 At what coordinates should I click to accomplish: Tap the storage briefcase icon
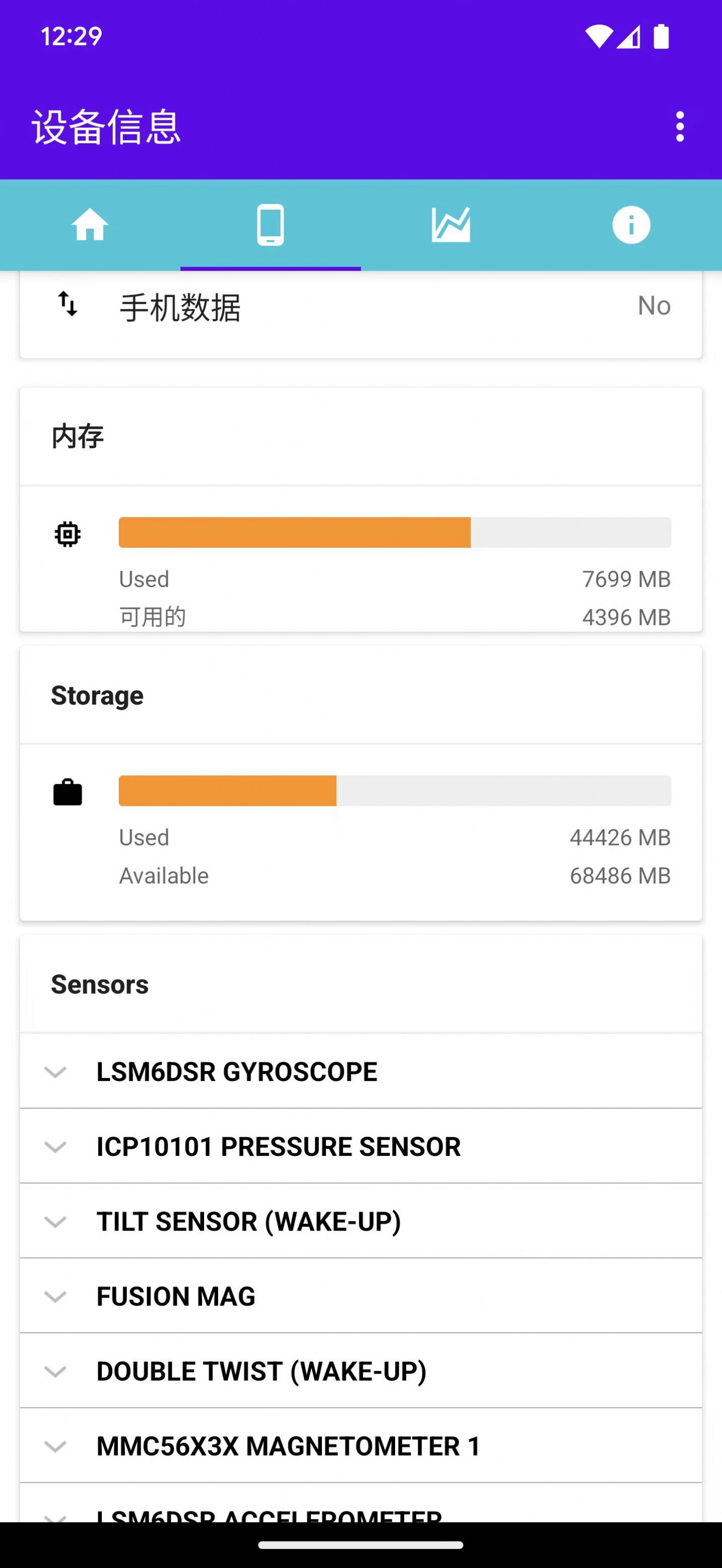(68, 792)
